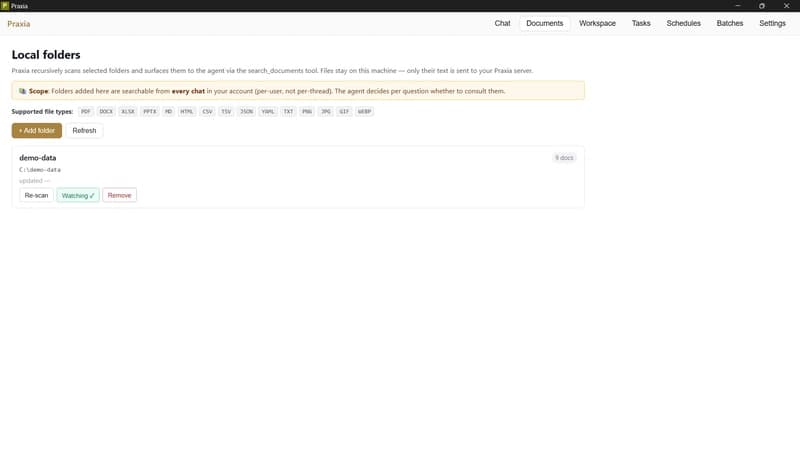Remove the demo-data folder
Image resolution: width=800 pixels, height=450 pixels.
point(119,195)
